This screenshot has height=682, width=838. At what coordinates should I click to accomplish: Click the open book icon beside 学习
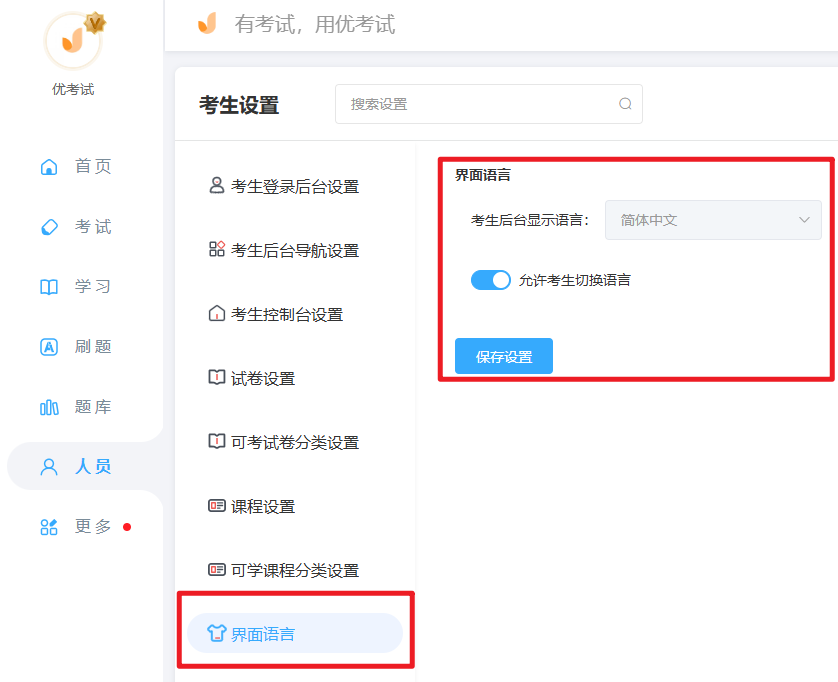[49, 287]
